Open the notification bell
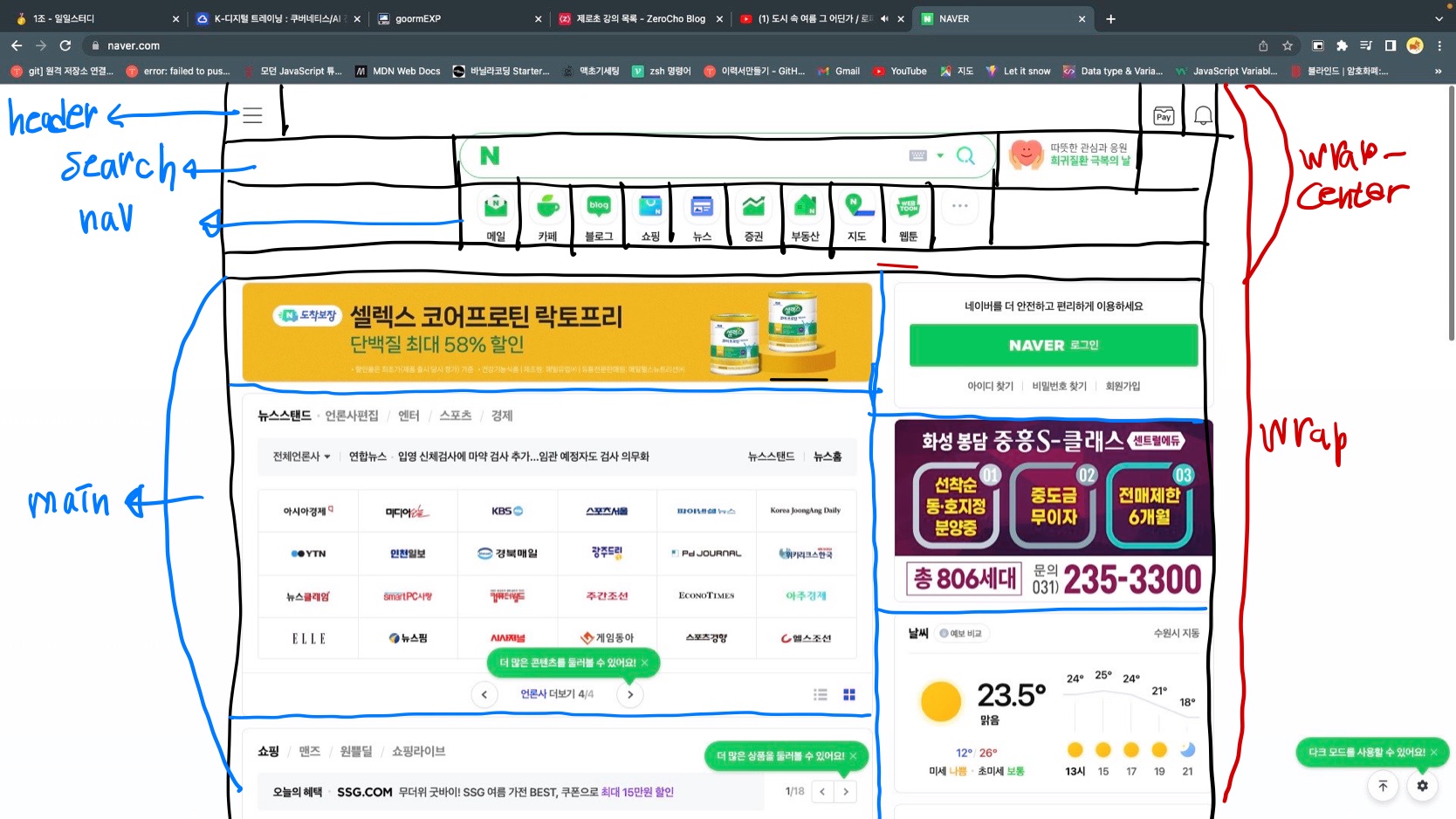This screenshot has width=1456, height=819. tap(1203, 115)
